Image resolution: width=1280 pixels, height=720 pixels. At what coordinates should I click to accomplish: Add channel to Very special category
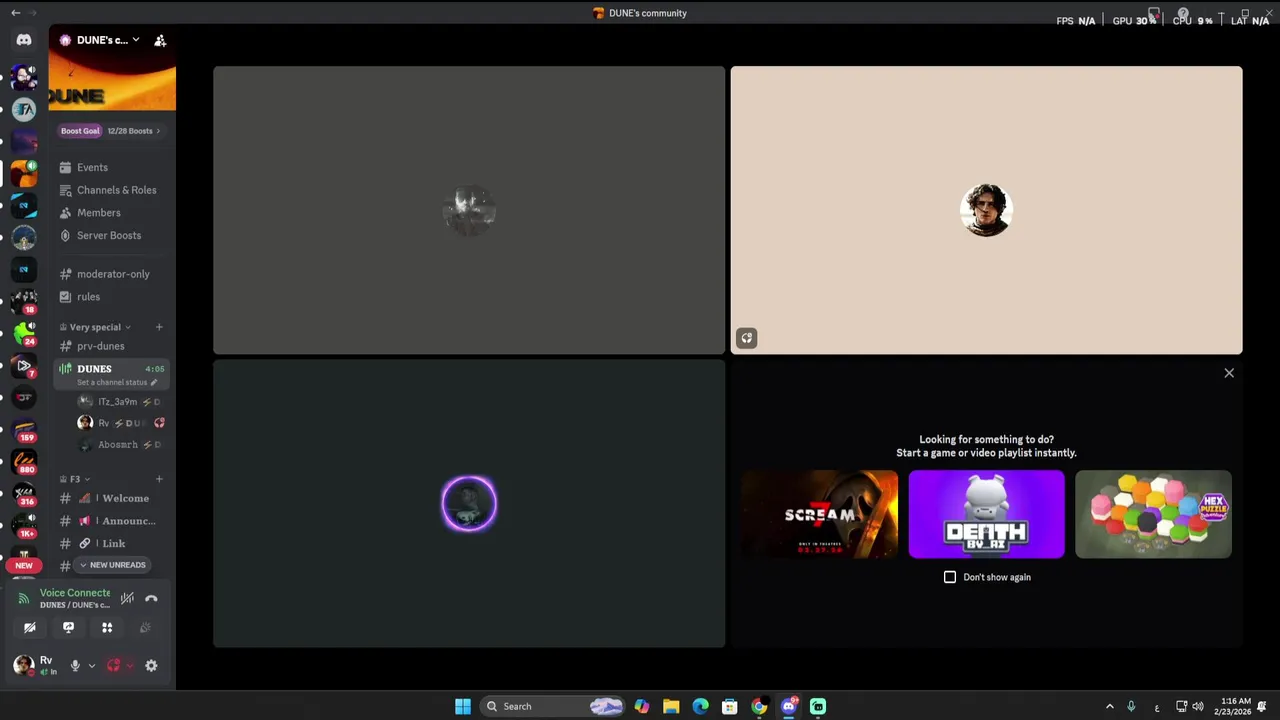tap(159, 327)
